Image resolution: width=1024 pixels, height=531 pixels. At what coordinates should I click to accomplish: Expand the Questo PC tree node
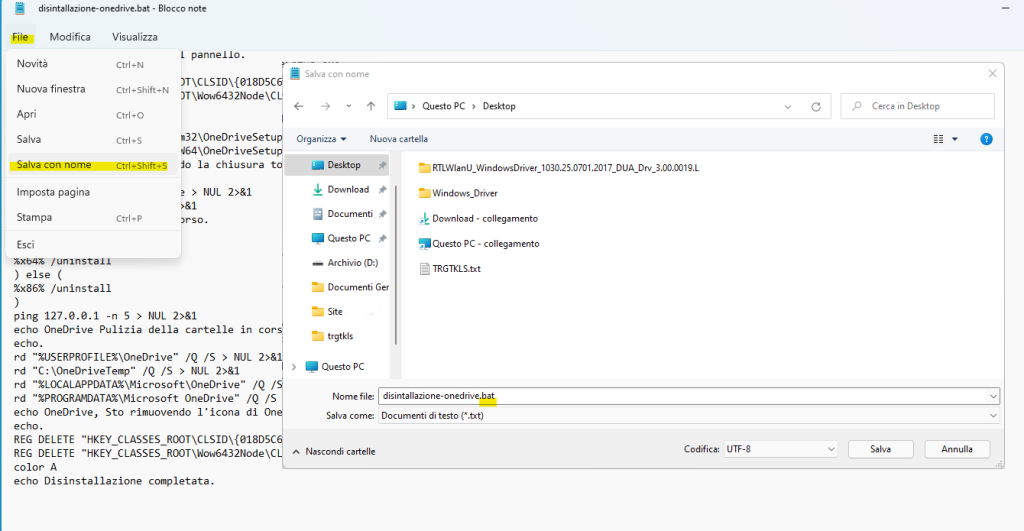pyautogui.click(x=293, y=366)
